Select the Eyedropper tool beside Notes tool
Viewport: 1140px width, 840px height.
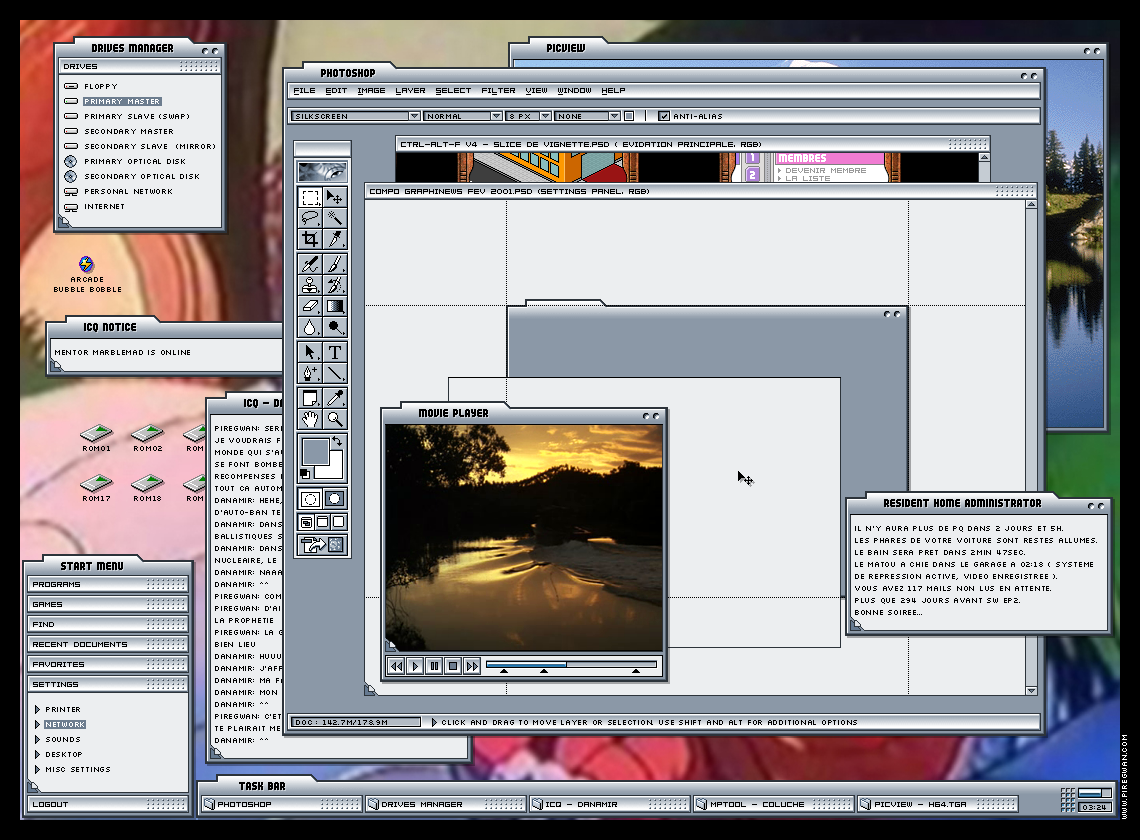click(x=334, y=398)
